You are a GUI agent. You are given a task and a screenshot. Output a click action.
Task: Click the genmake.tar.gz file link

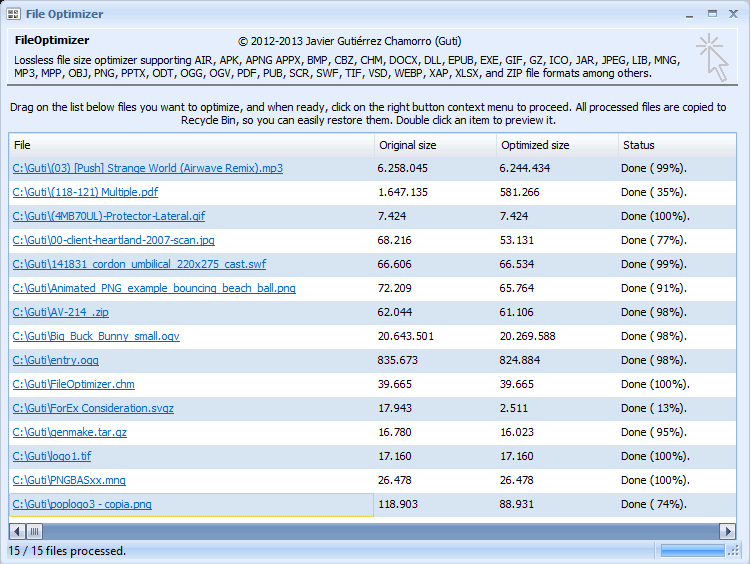[x=69, y=433]
